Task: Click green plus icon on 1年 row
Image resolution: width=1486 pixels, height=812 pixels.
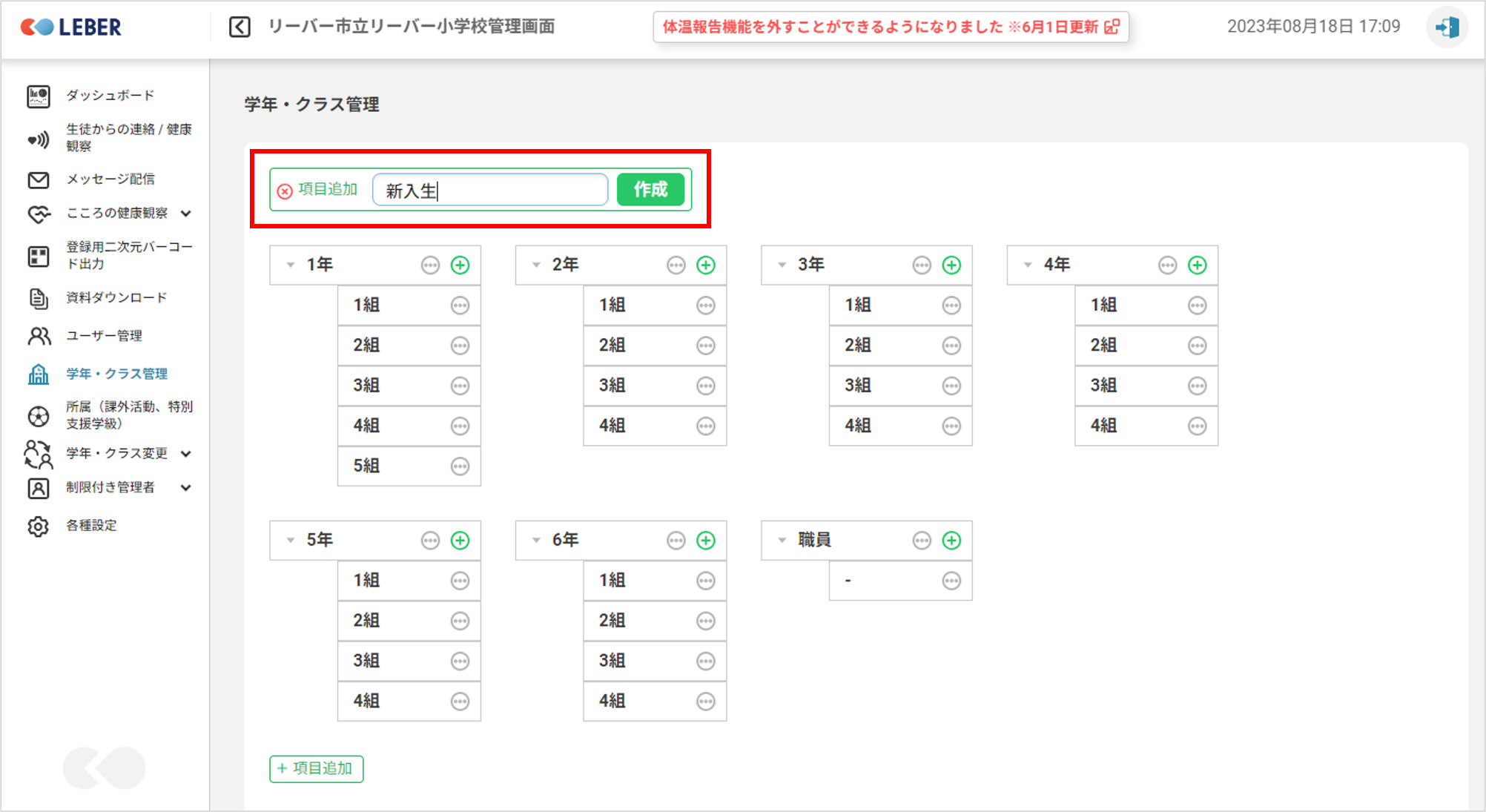Action: [460, 265]
